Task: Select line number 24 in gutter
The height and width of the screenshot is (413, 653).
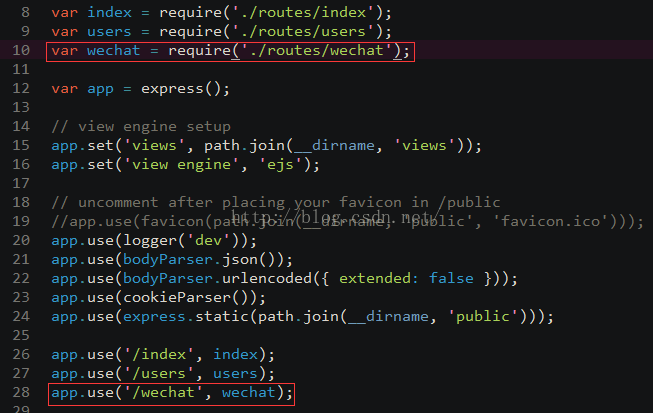Action: [21, 316]
